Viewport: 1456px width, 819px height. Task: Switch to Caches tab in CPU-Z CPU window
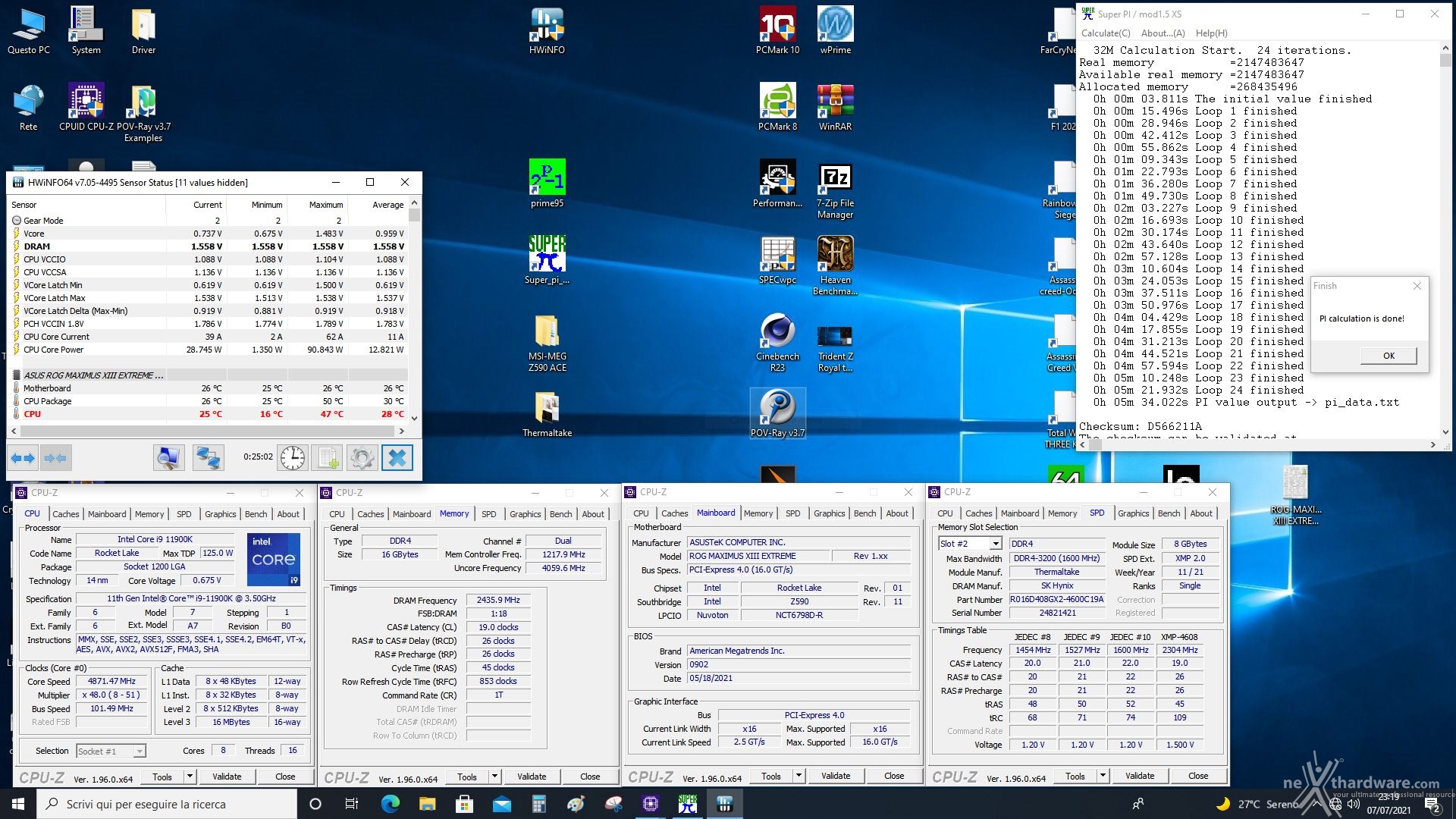click(66, 514)
